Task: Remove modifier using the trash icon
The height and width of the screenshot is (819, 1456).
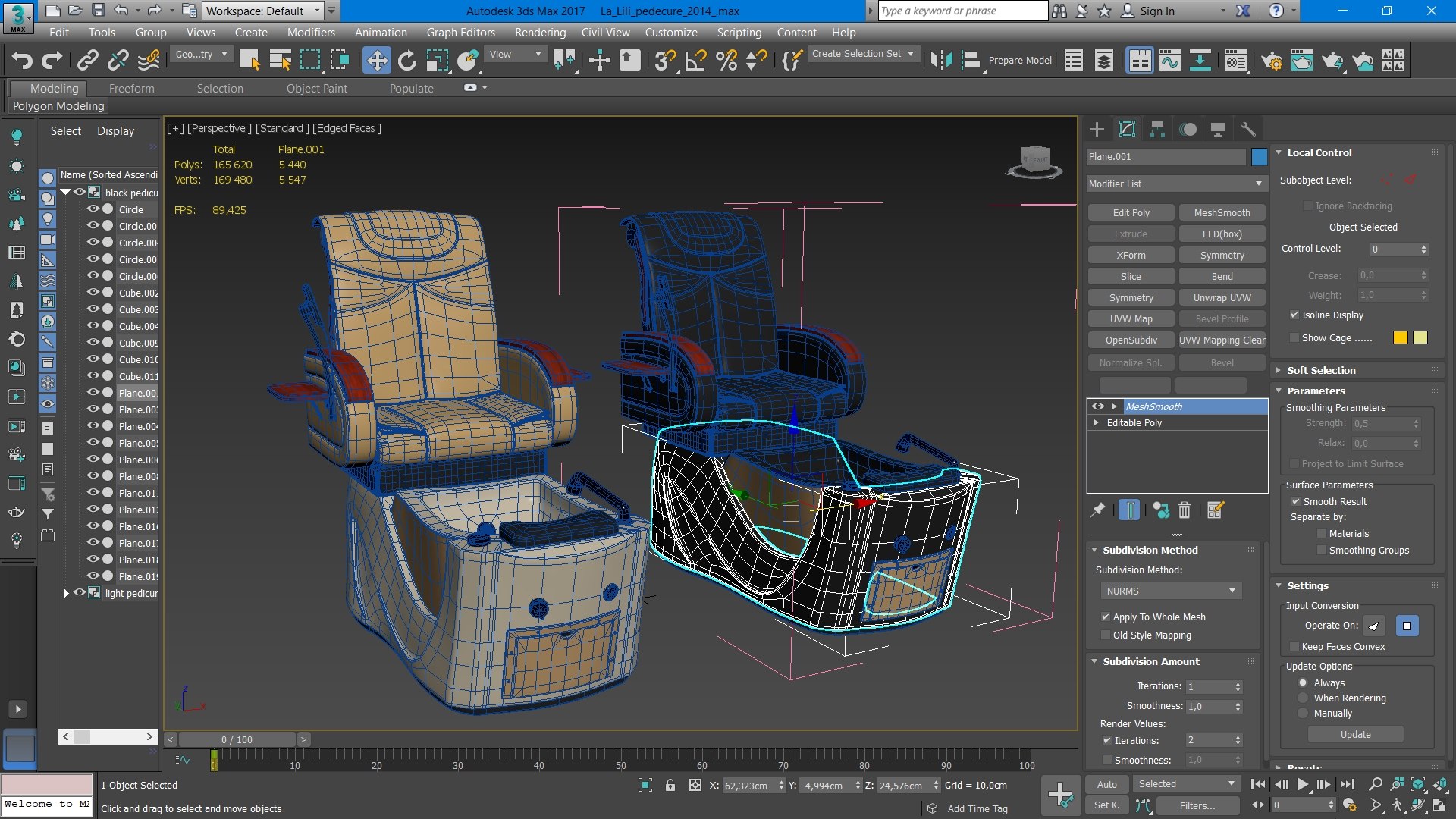Action: 1185,510
